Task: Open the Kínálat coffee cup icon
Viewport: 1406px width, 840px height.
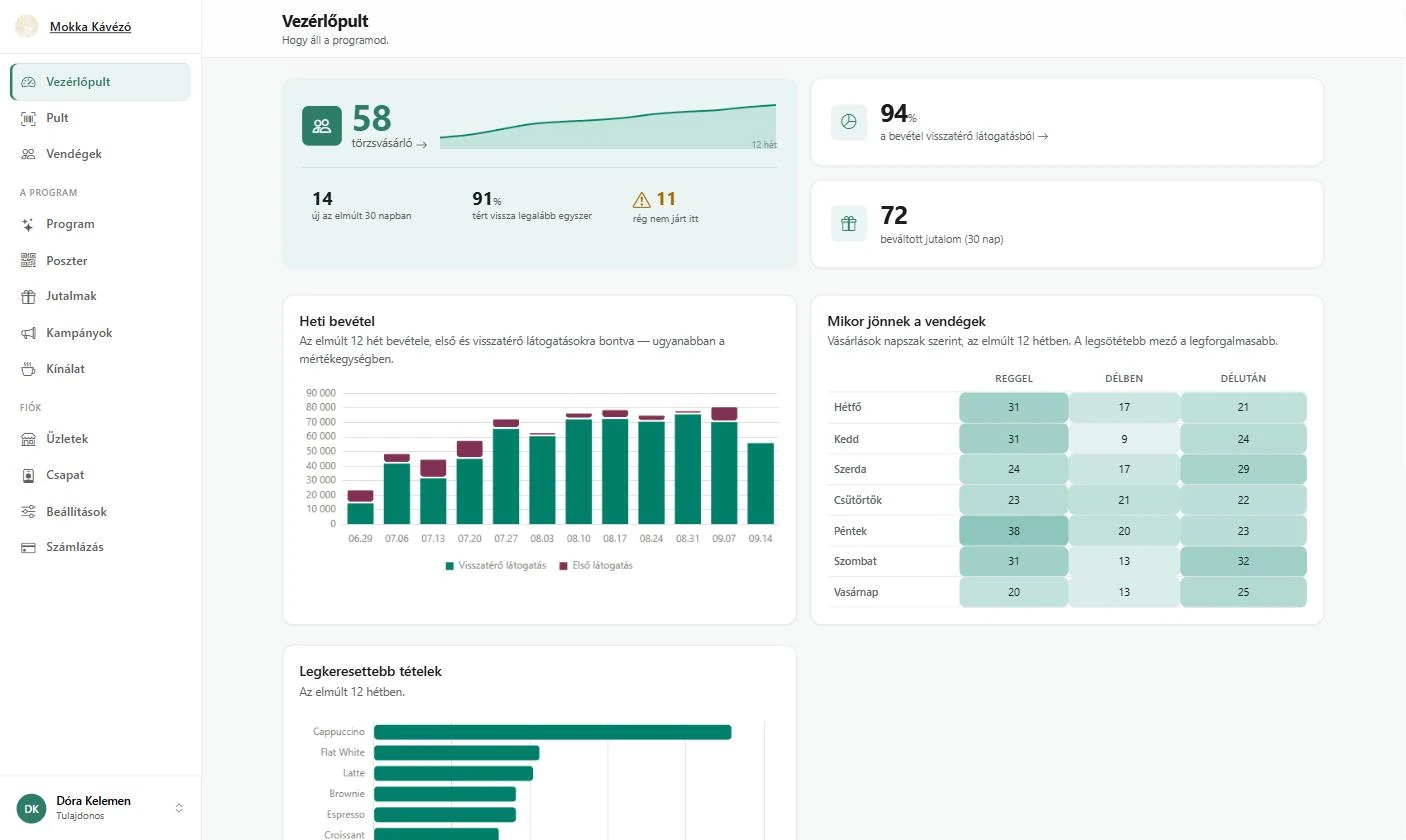Action: point(28,369)
